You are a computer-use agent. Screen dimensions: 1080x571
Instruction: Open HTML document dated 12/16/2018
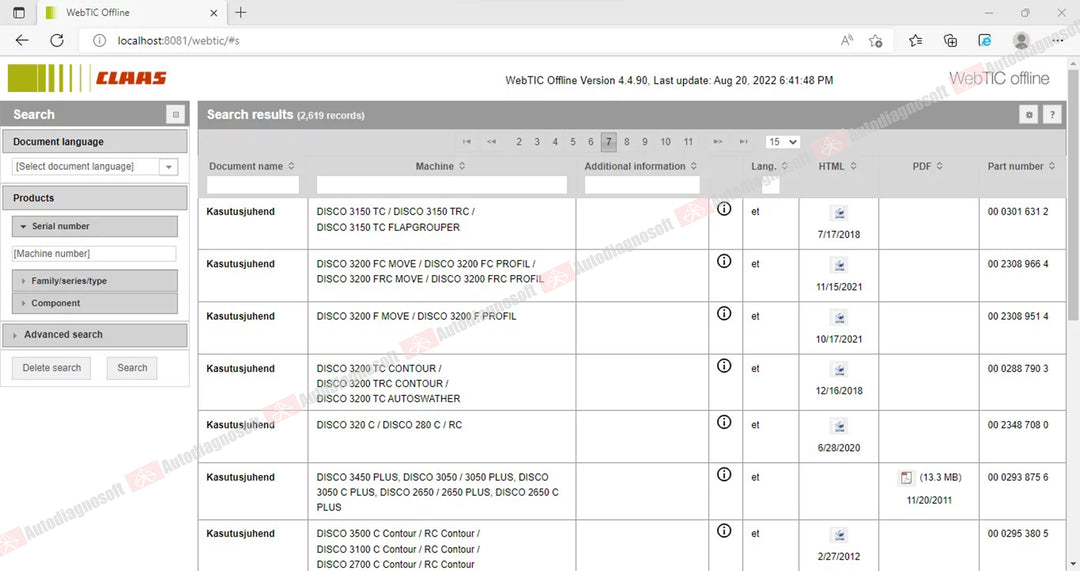(839, 370)
